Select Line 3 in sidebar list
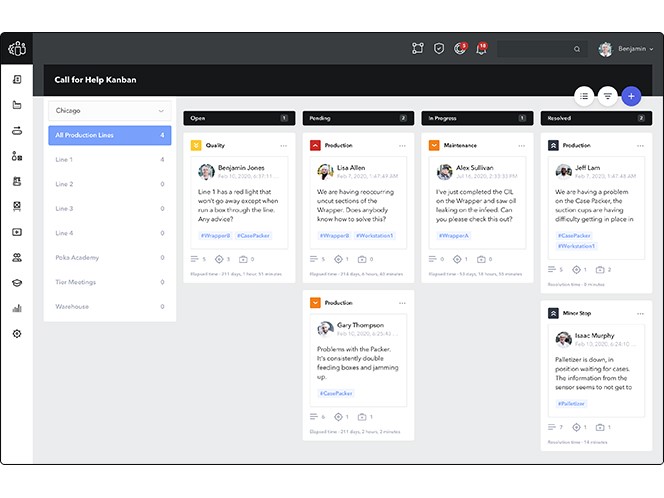Image resolution: width=664 pixels, height=498 pixels. point(110,208)
